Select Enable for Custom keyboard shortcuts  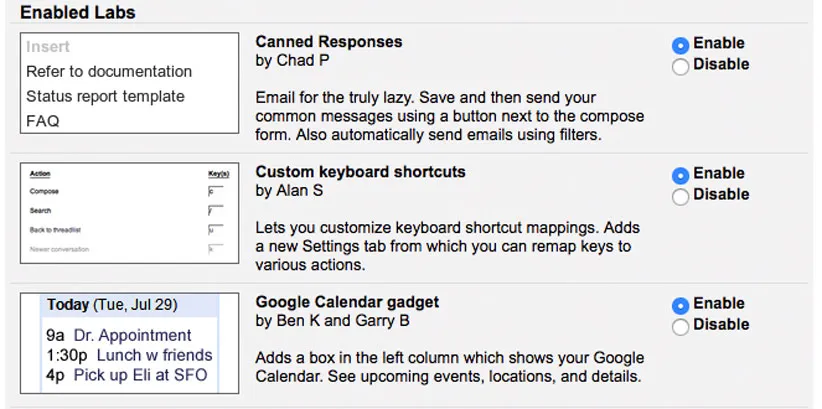[x=681, y=175]
